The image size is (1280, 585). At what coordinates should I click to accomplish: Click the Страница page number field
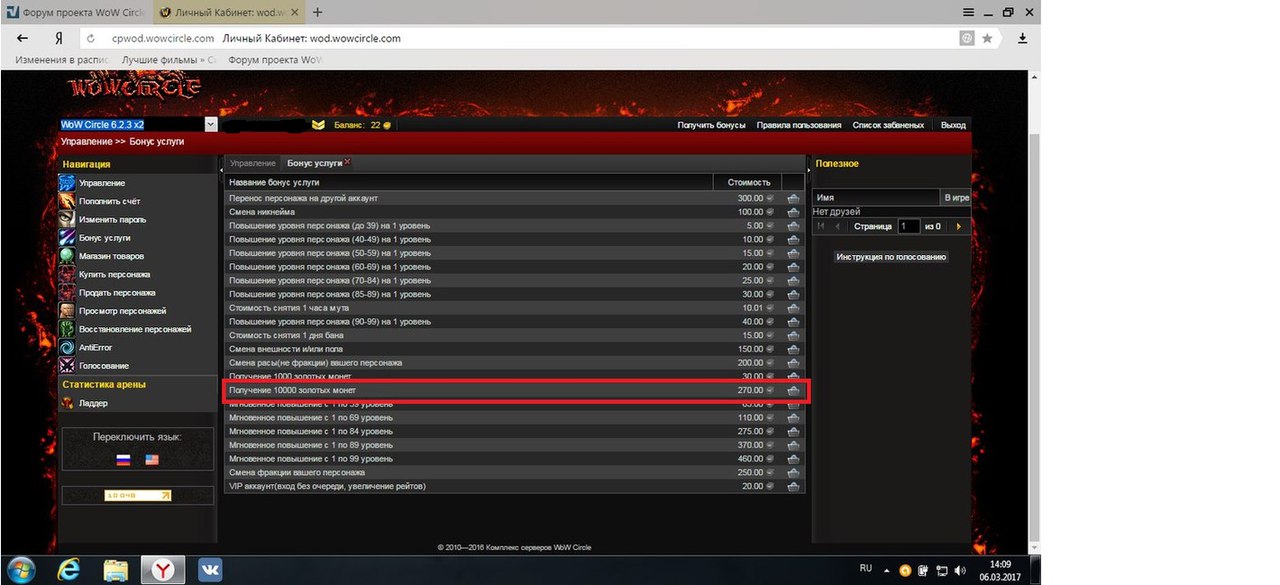(908, 227)
